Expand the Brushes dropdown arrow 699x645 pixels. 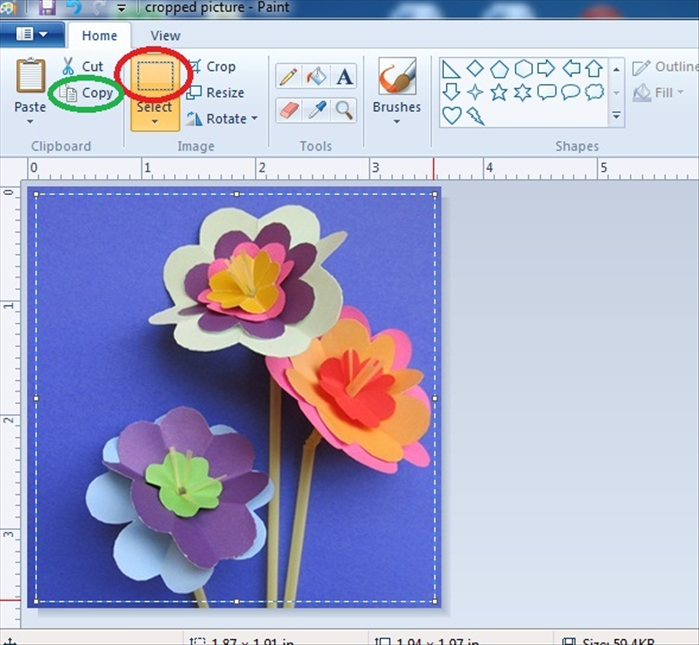[397, 121]
